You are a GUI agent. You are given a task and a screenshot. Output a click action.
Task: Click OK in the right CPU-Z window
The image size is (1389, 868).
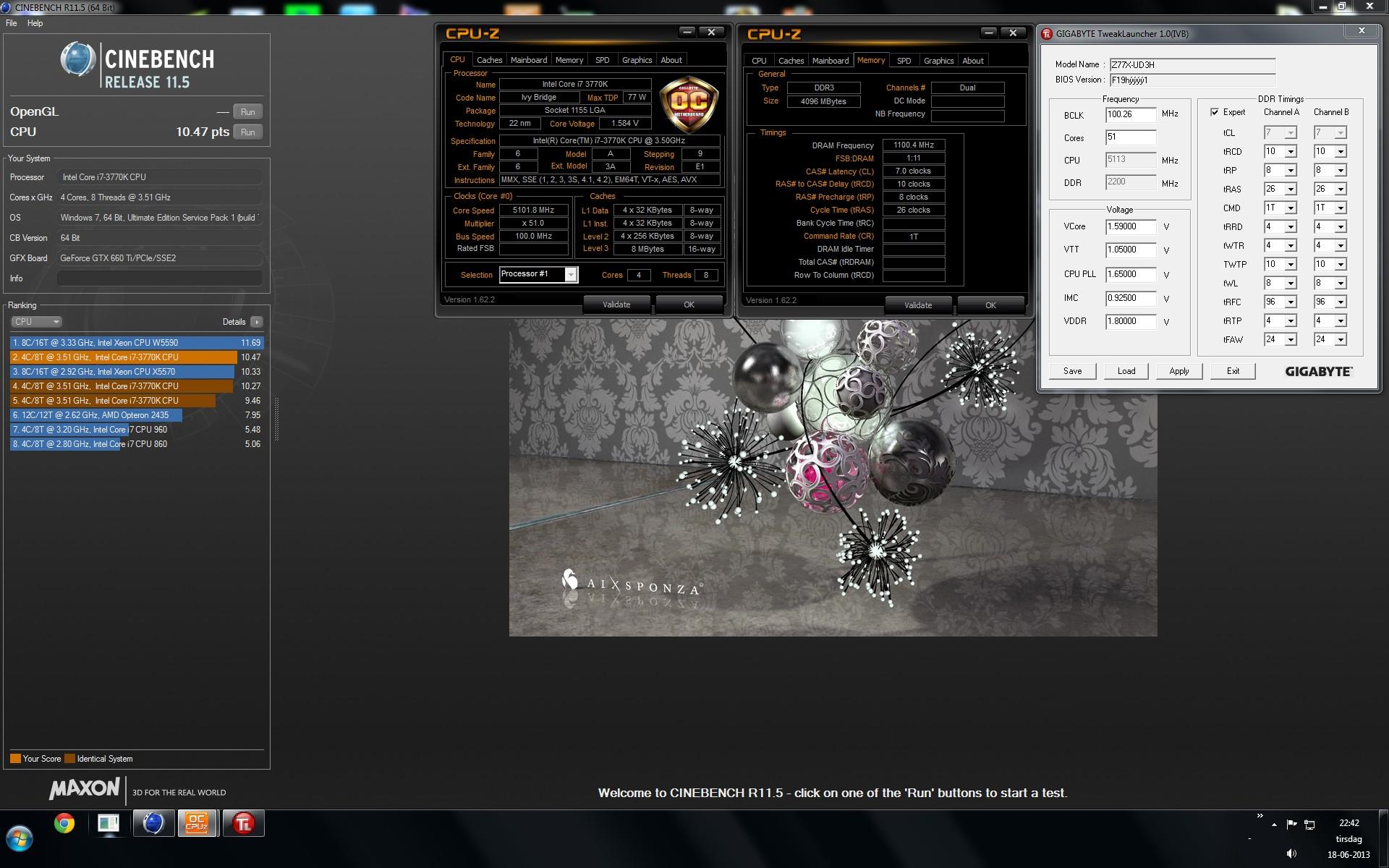[x=990, y=305]
